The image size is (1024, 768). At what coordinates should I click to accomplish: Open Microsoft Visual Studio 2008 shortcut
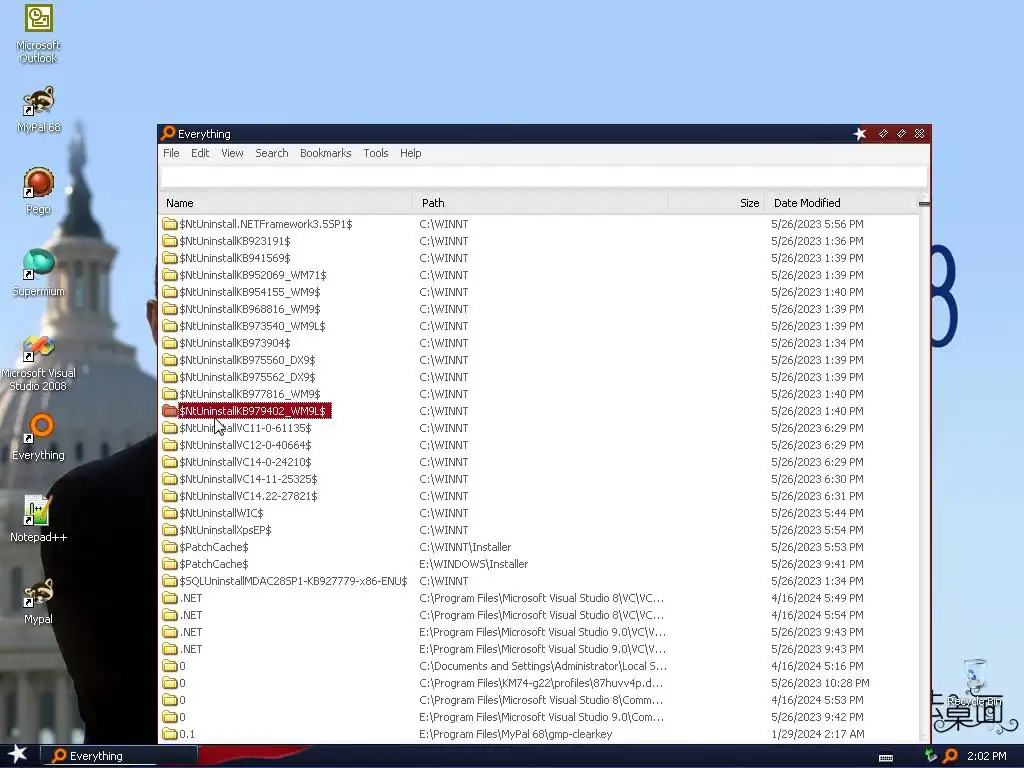click(x=39, y=363)
